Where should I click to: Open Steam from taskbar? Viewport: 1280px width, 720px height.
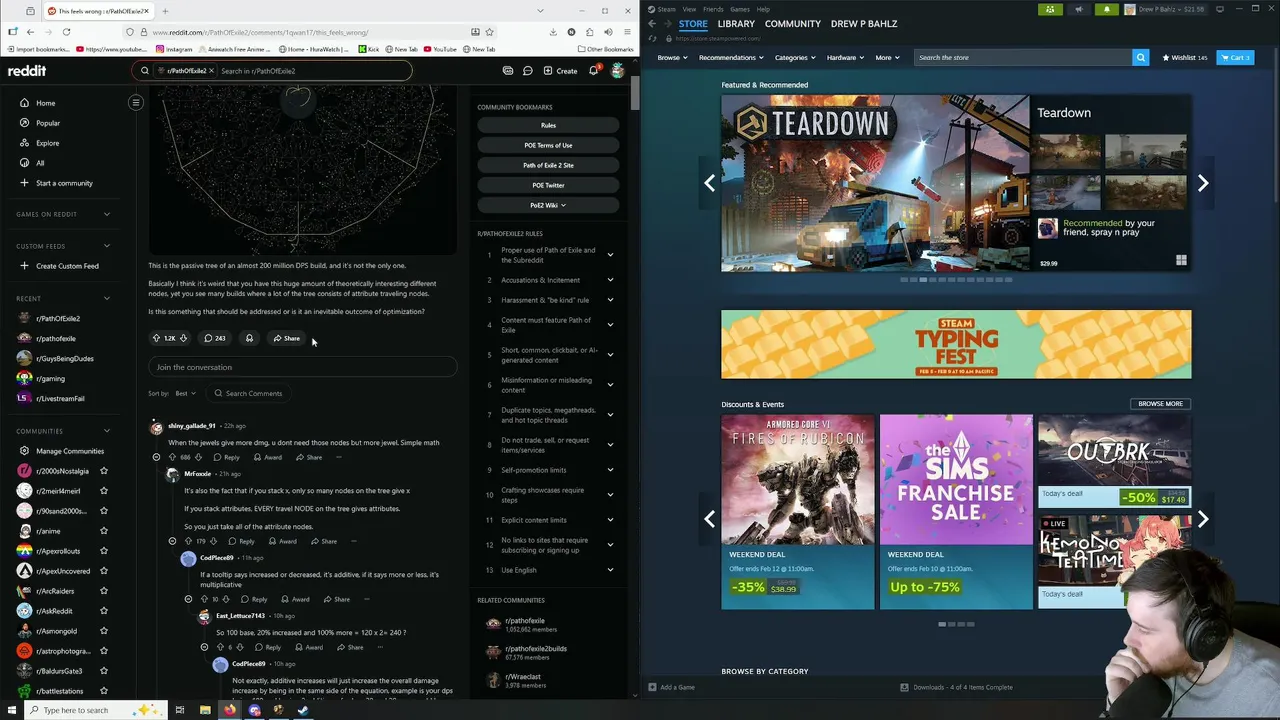(x=303, y=710)
